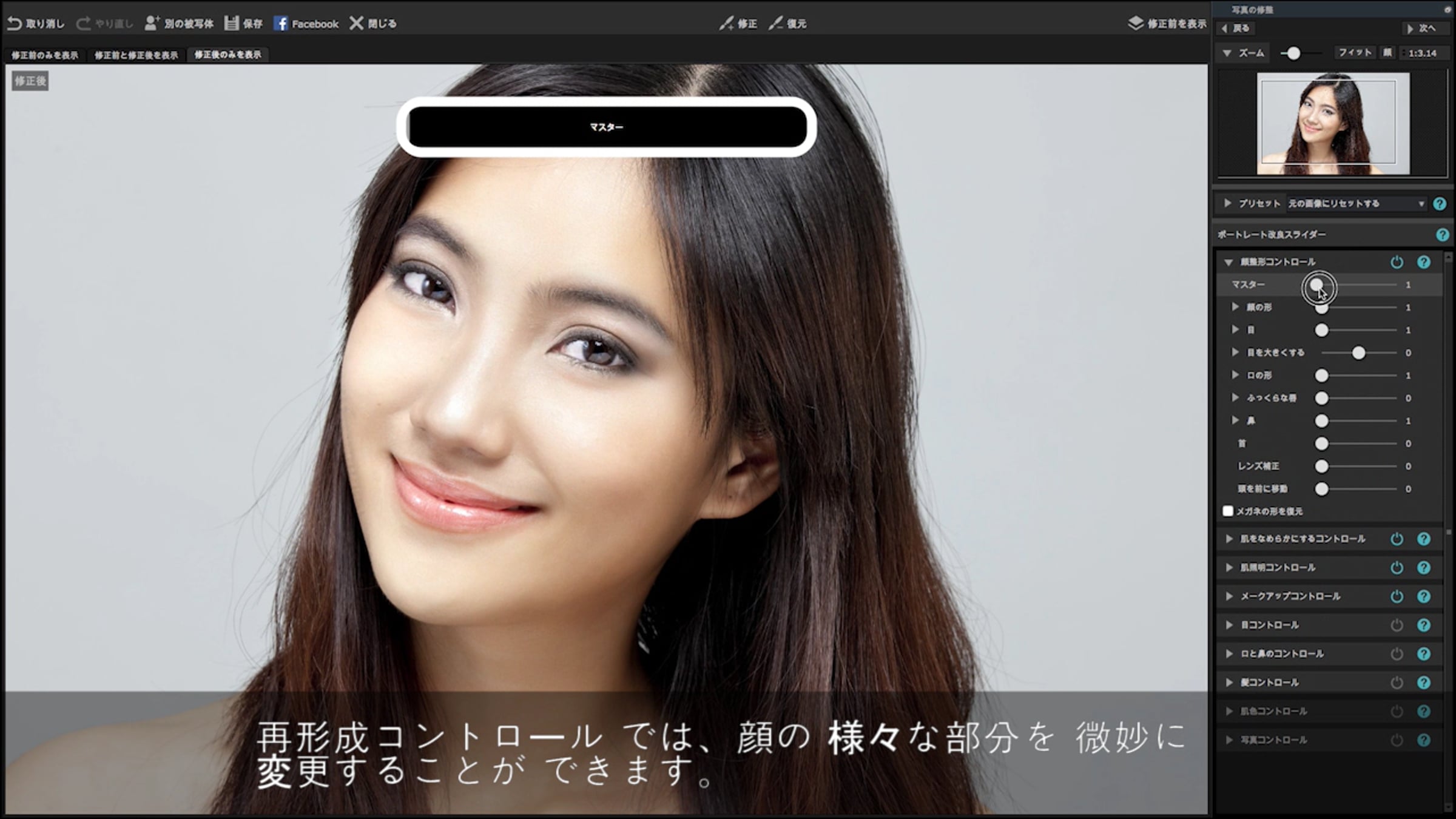Toggle power for 顔整形コントロール section

click(1397, 262)
